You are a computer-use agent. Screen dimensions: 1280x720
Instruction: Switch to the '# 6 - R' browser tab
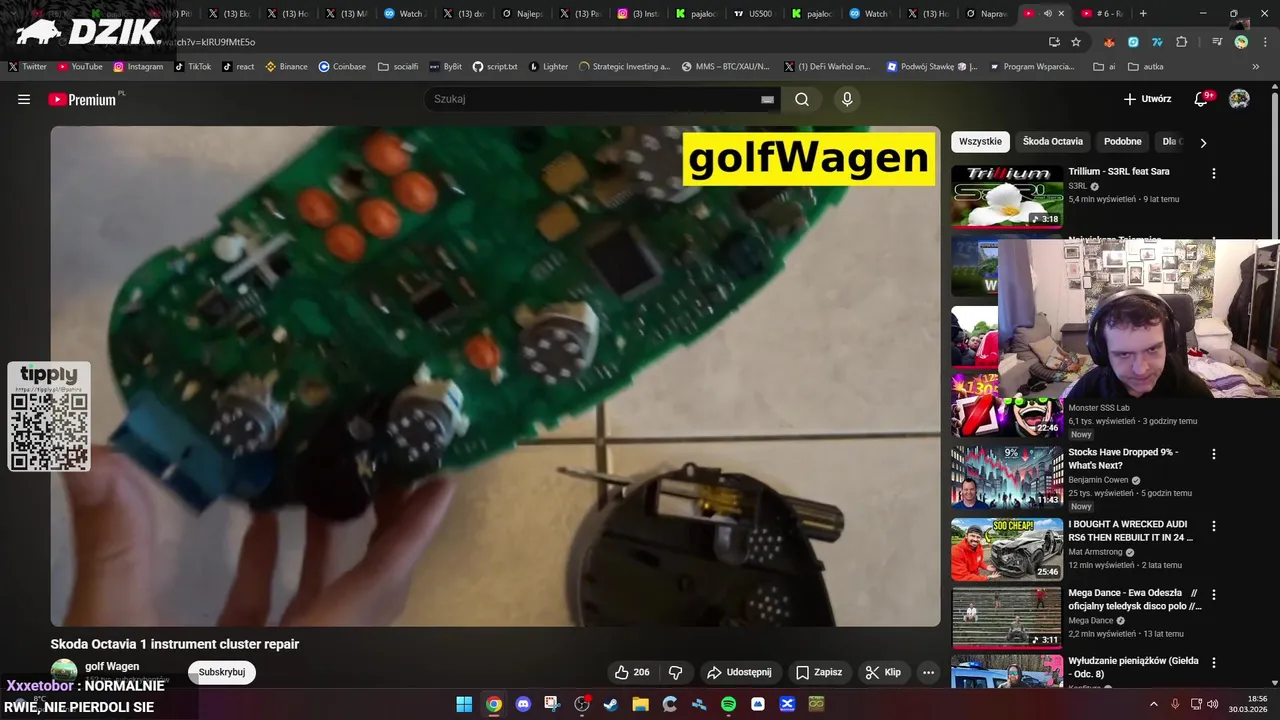click(x=1103, y=14)
